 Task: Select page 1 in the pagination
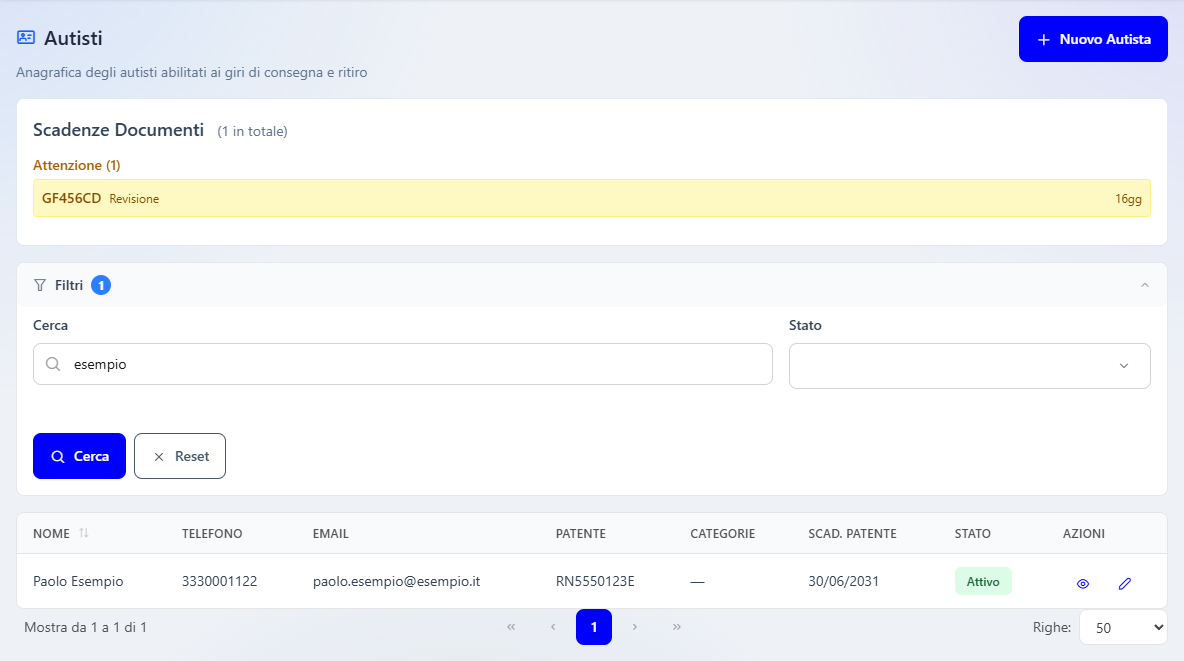pyautogui.click(x=594, y=627)
